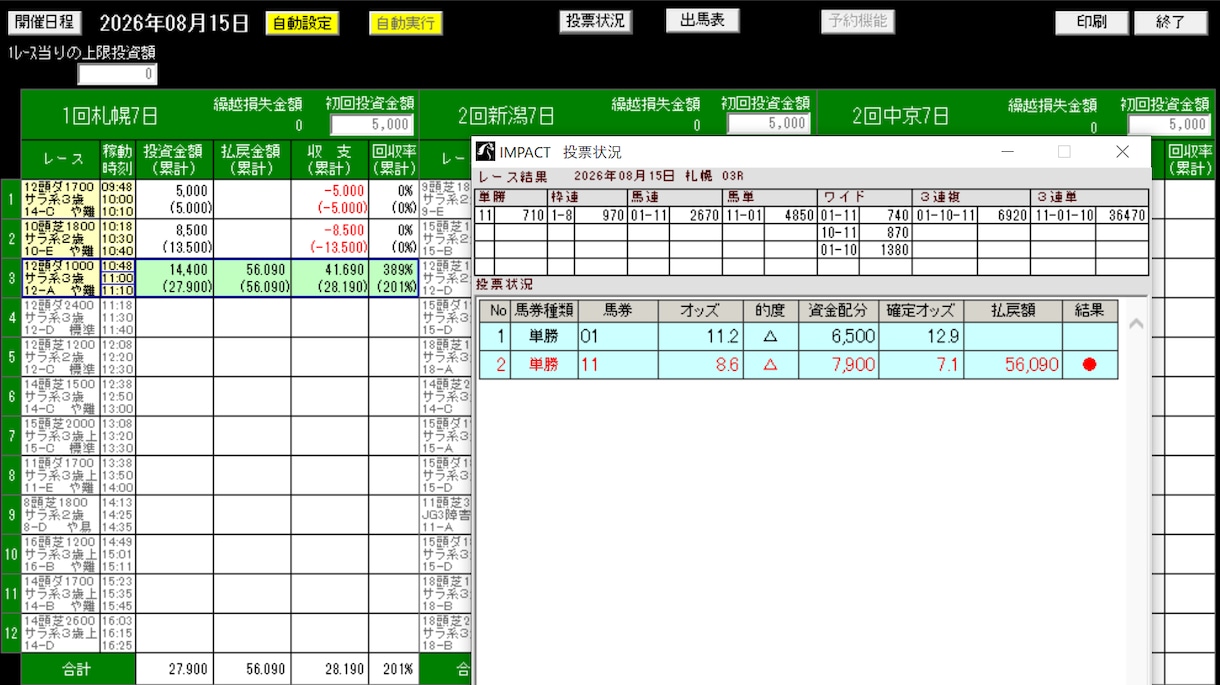Click the IMPACT horse logo icon
This screenshot has width=1220, height=685.
485,152
